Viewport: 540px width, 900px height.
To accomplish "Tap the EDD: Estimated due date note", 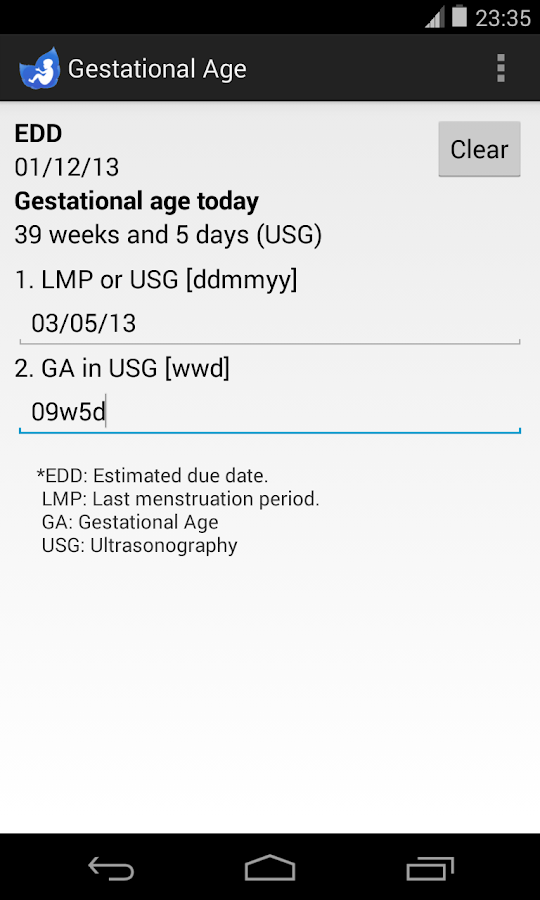I will click(x=153, y=476).
